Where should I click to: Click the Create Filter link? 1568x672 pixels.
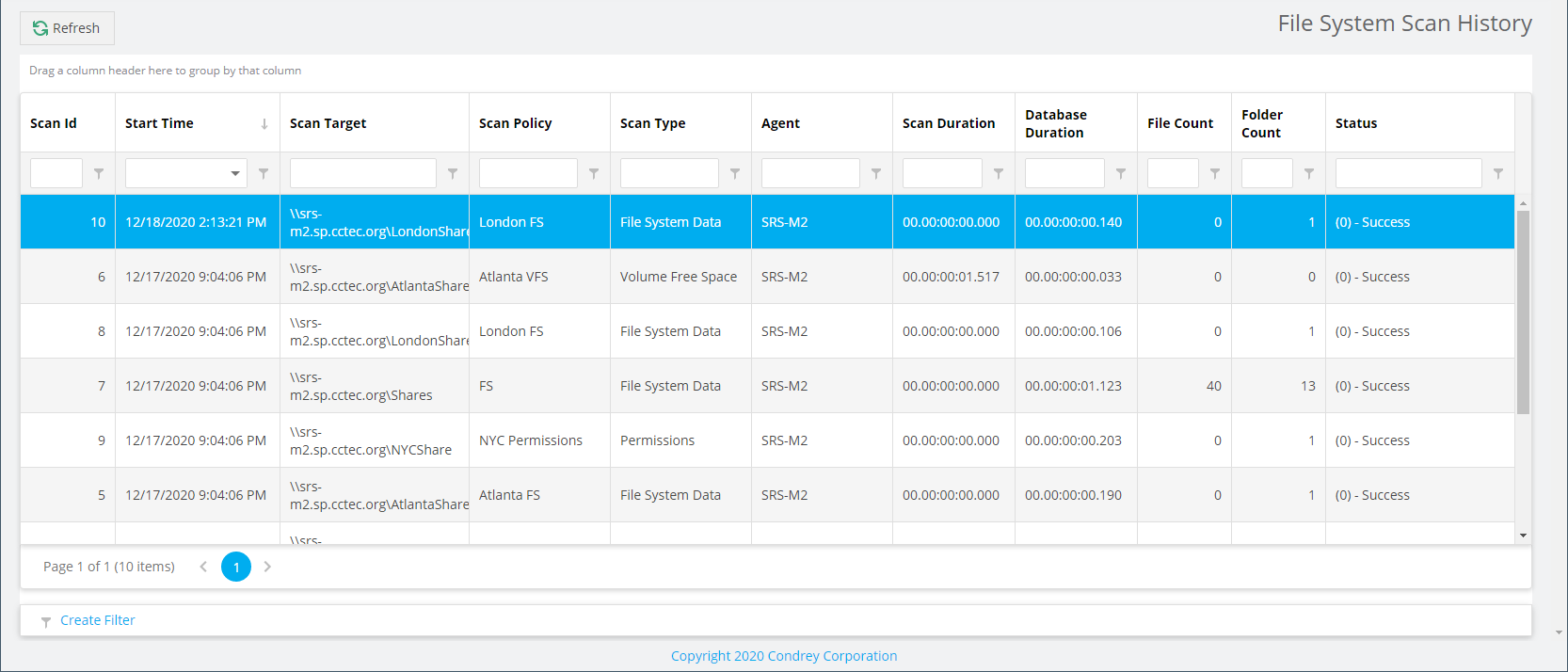point(97,620)
